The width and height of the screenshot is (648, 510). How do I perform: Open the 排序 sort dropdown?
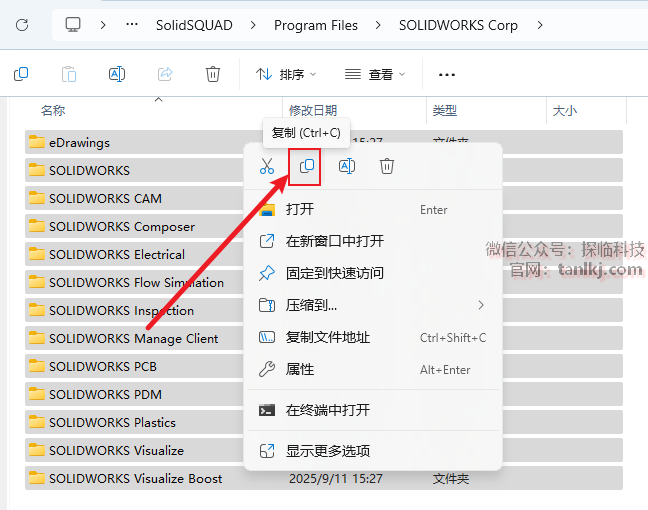click(x=286, y=74)
